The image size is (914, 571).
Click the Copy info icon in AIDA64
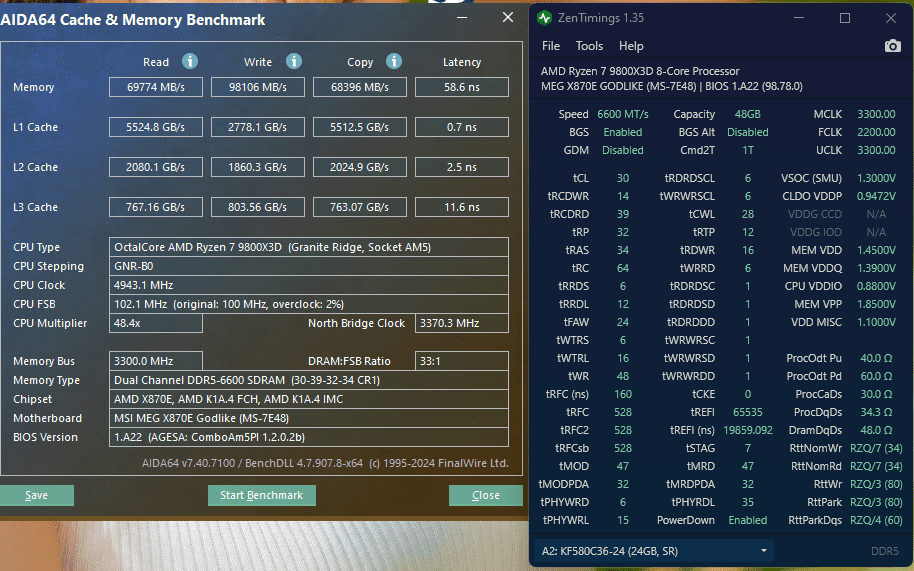(x=394, y=61)
